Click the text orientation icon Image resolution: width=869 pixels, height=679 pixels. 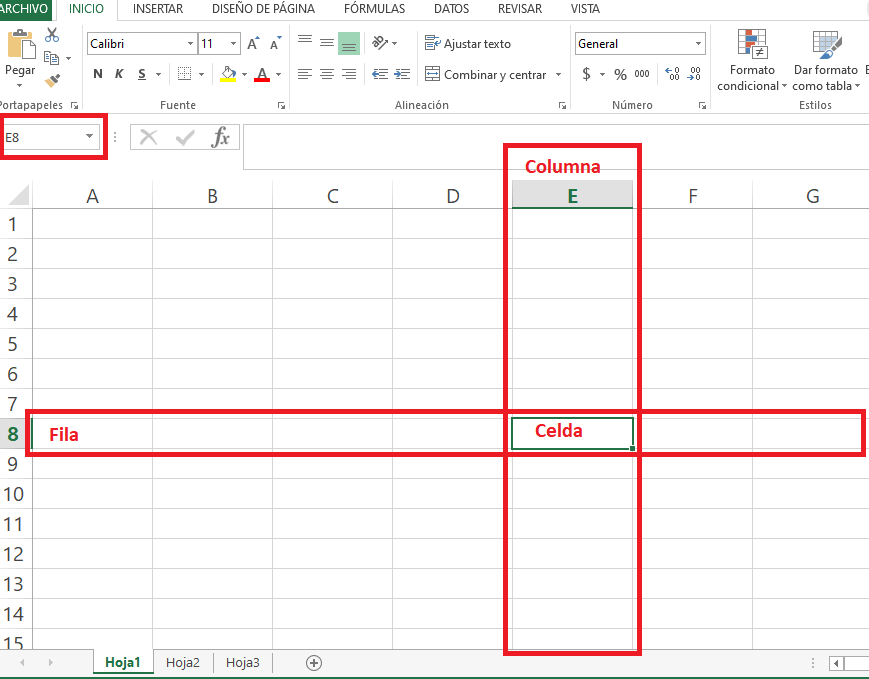click(380, 43)
